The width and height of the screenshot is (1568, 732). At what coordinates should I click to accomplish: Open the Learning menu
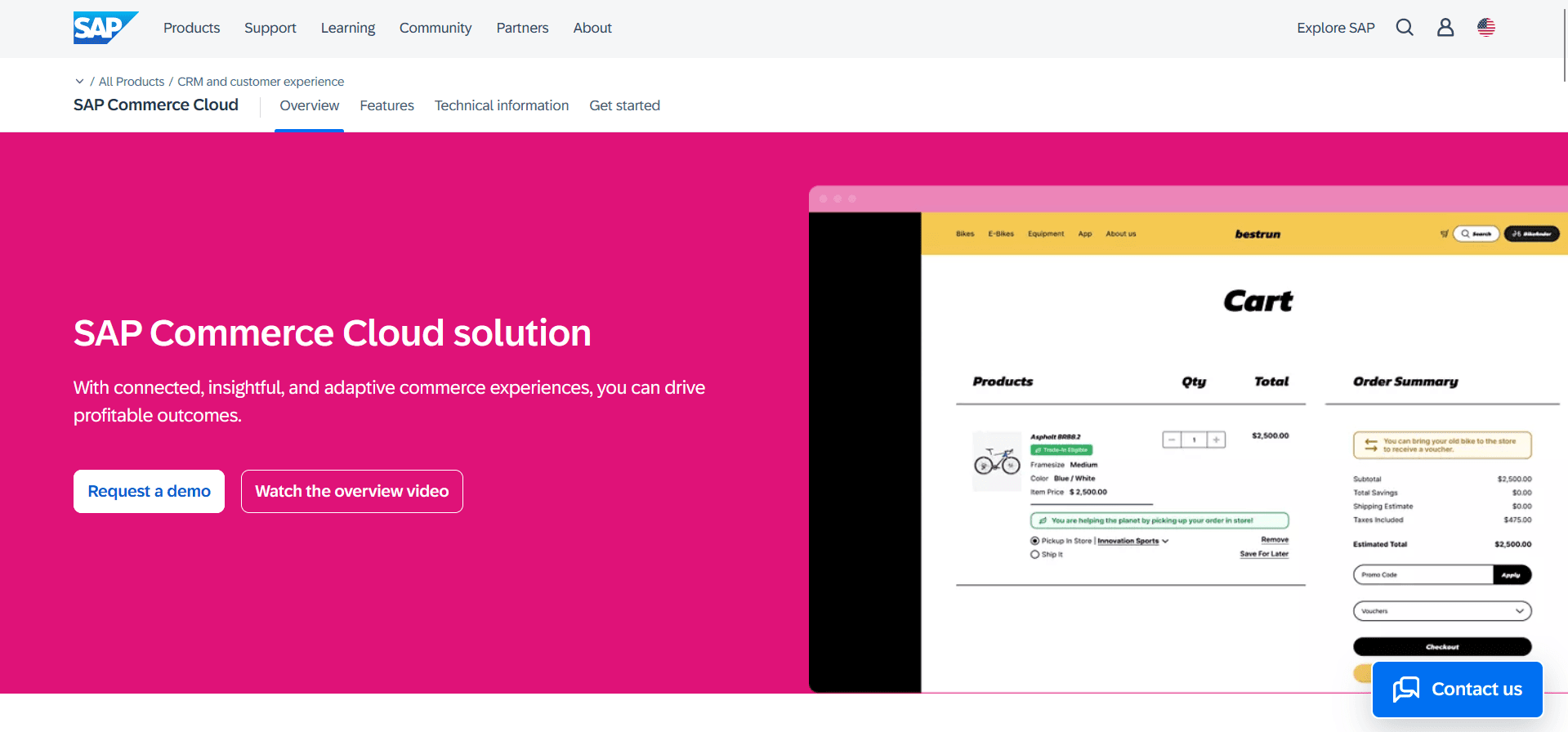pyautogui.click(x=348, y=28)
